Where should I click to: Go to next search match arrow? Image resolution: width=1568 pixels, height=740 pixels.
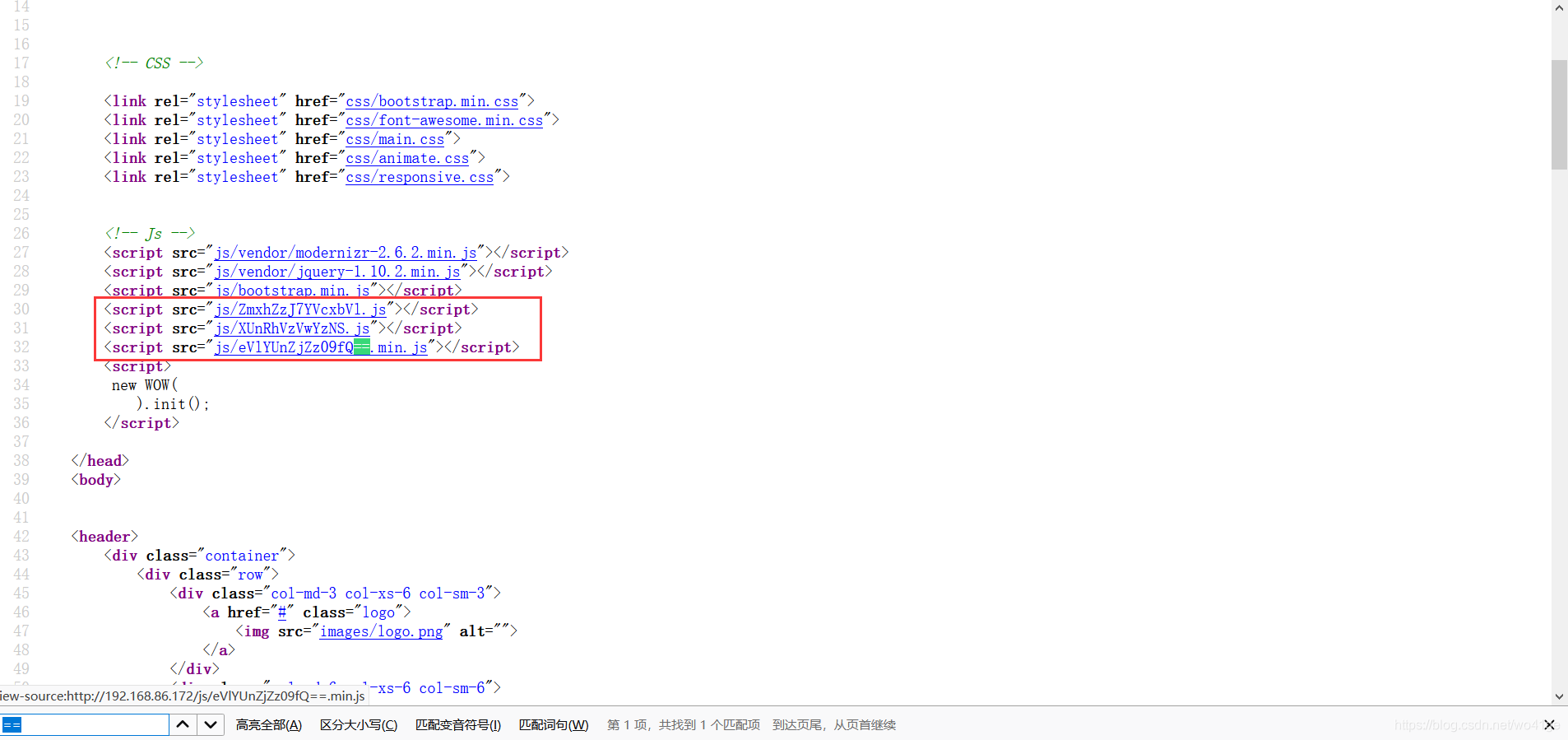coord(211,725)
